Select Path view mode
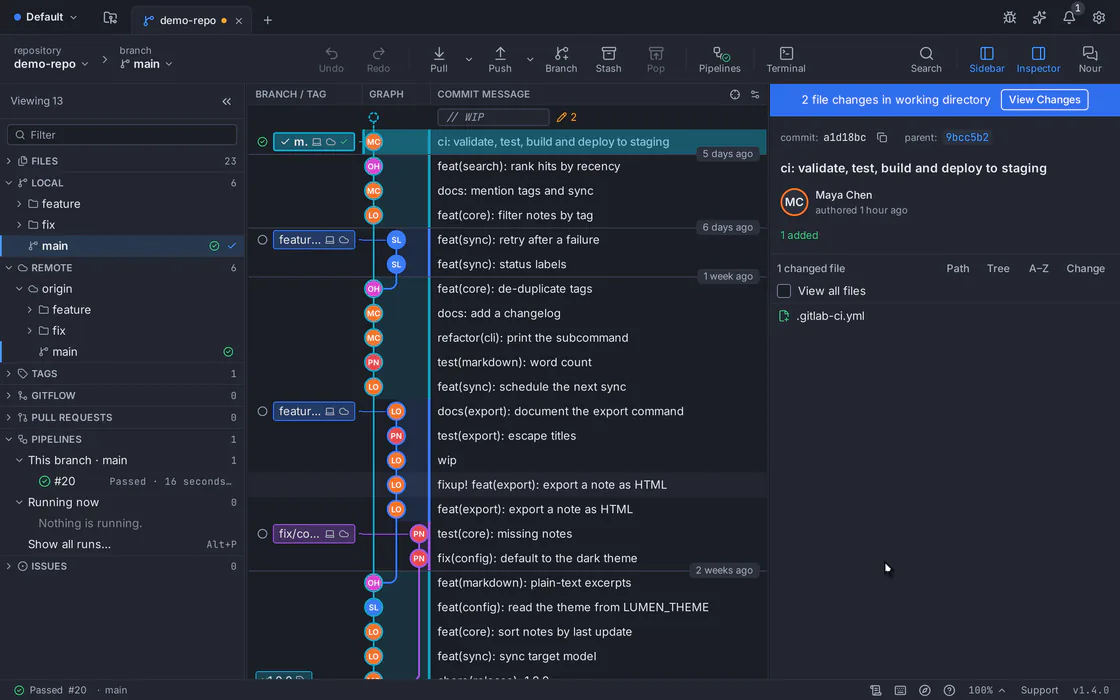Viewport: 1120px width, 700px height. (x=957, y=269)
